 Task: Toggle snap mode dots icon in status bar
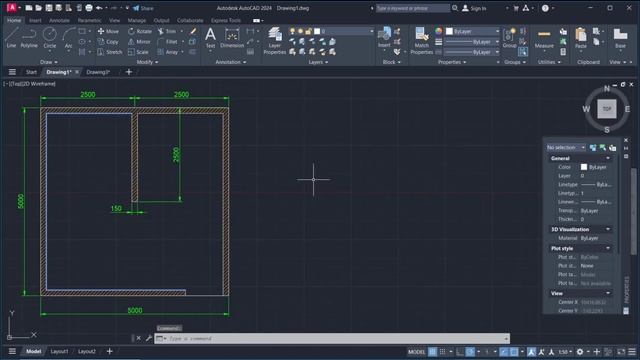pyautogui.click(x=442, y=352)
